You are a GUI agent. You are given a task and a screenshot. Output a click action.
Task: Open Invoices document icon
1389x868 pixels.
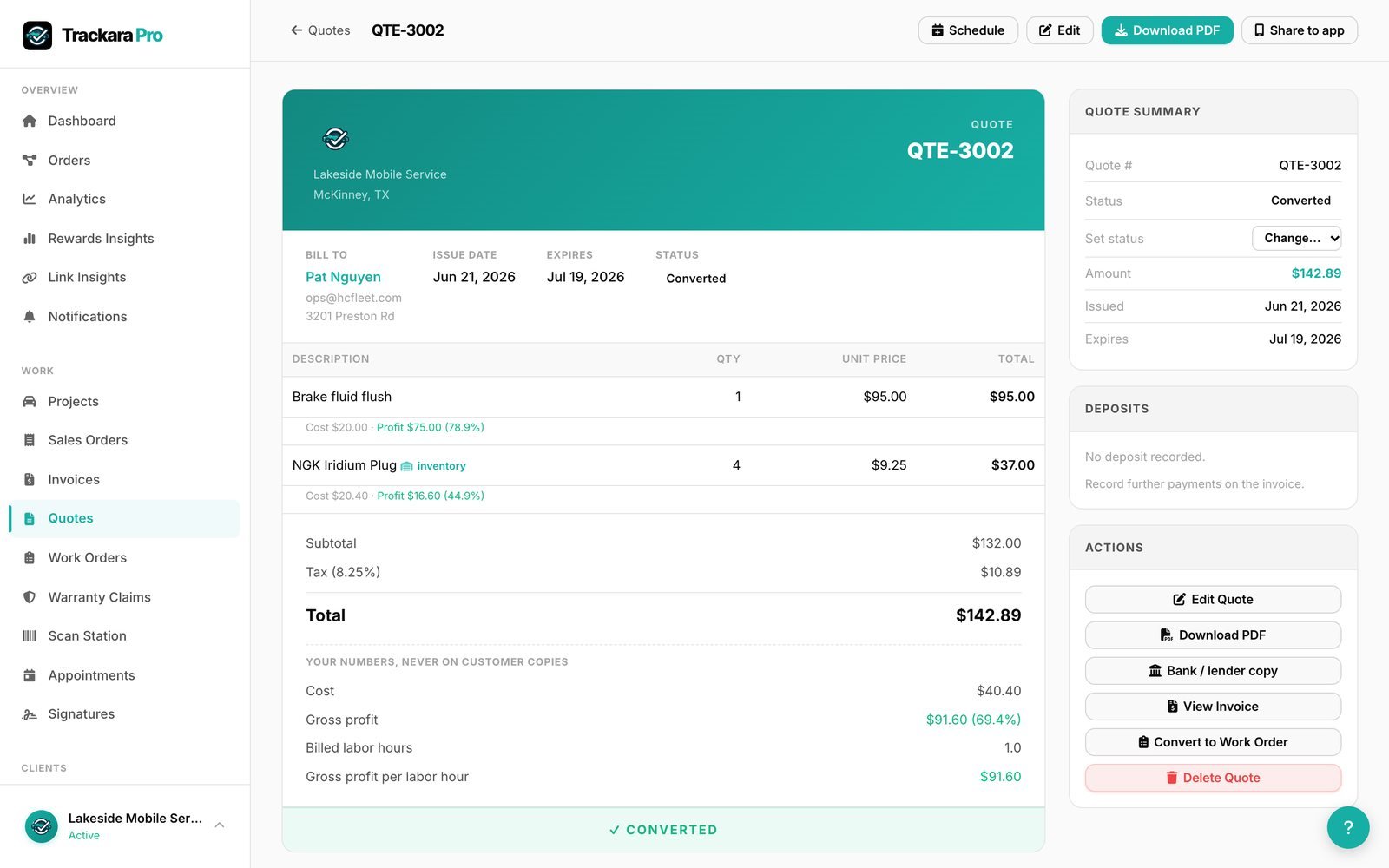[x=30, y=479]
